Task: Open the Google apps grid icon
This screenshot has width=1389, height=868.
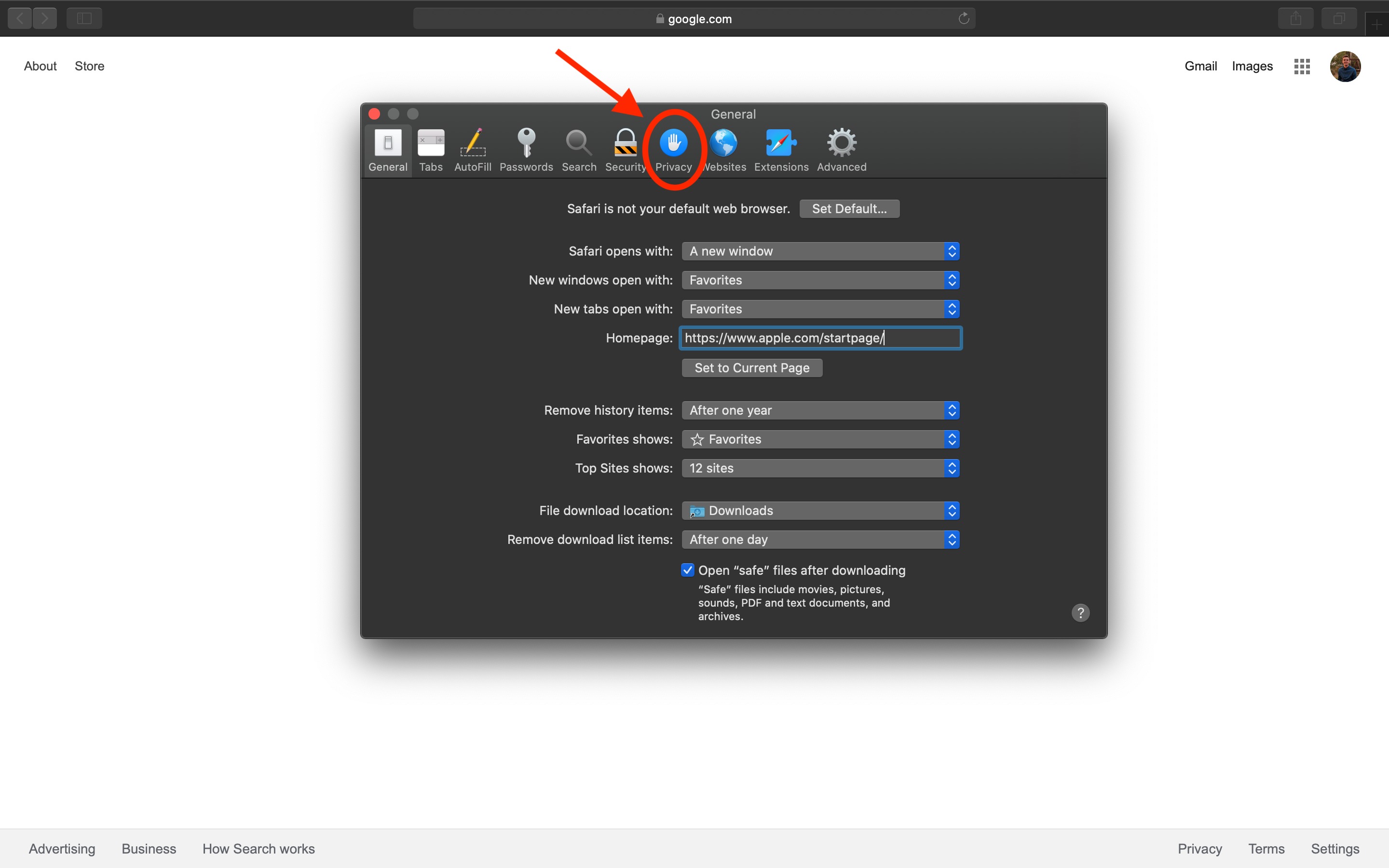Action: click(1302, 67)
